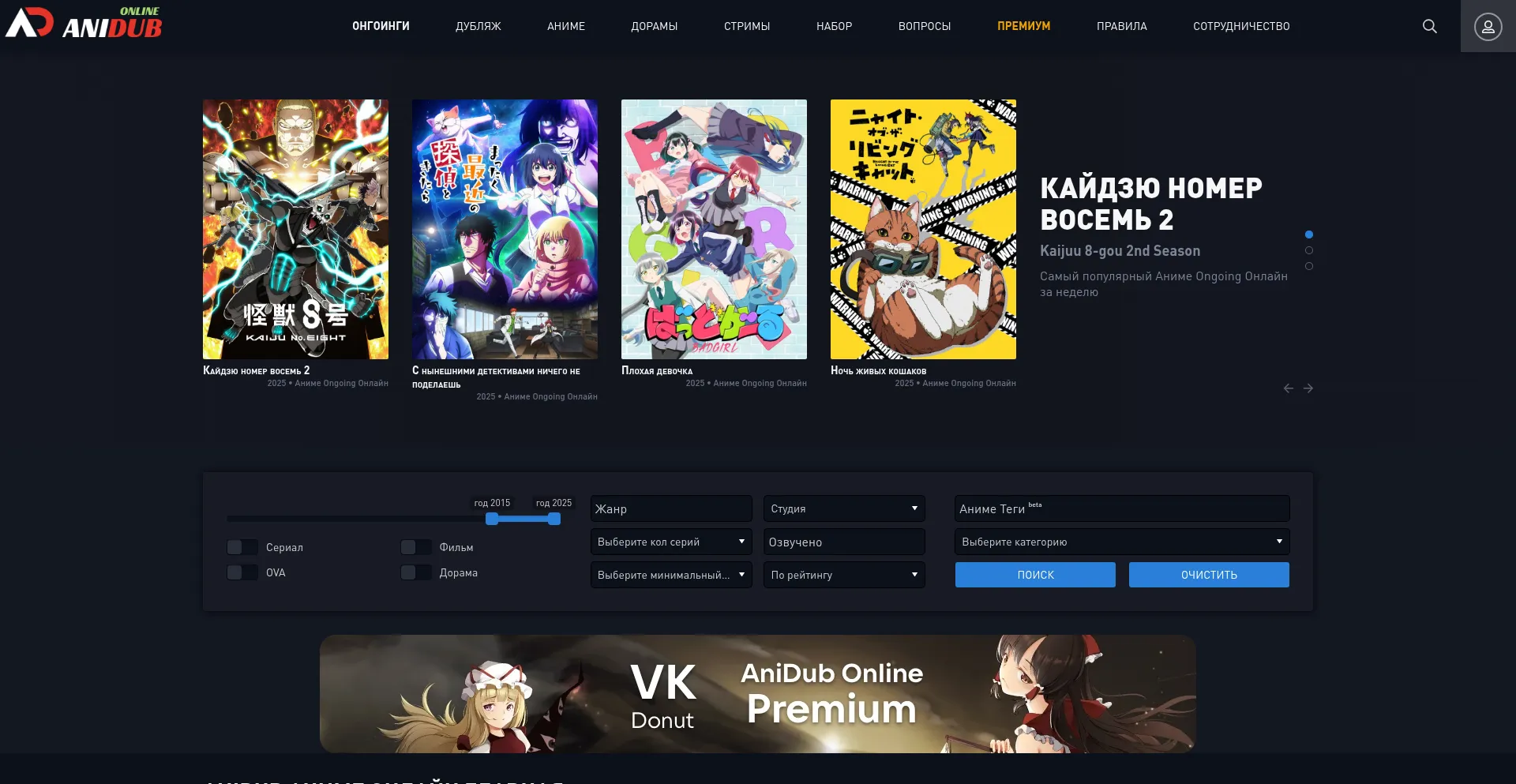Click the ПОИСК button
This screenshot has width=1516, height=784.
pyautogui.click(x=1035, y=575)
